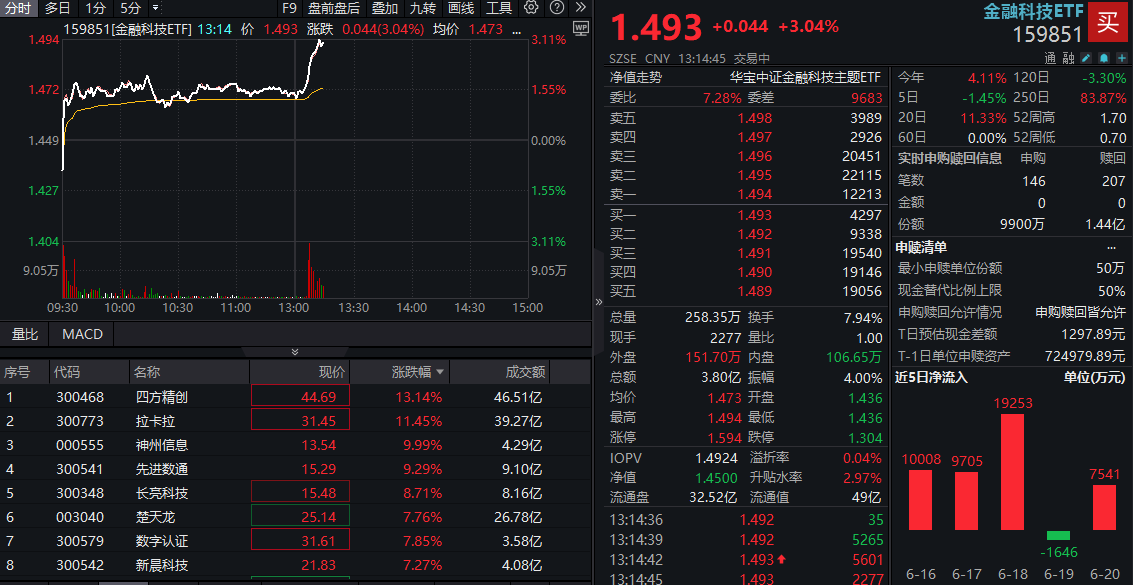Open the settings gear icon in the toolbar

531,9
